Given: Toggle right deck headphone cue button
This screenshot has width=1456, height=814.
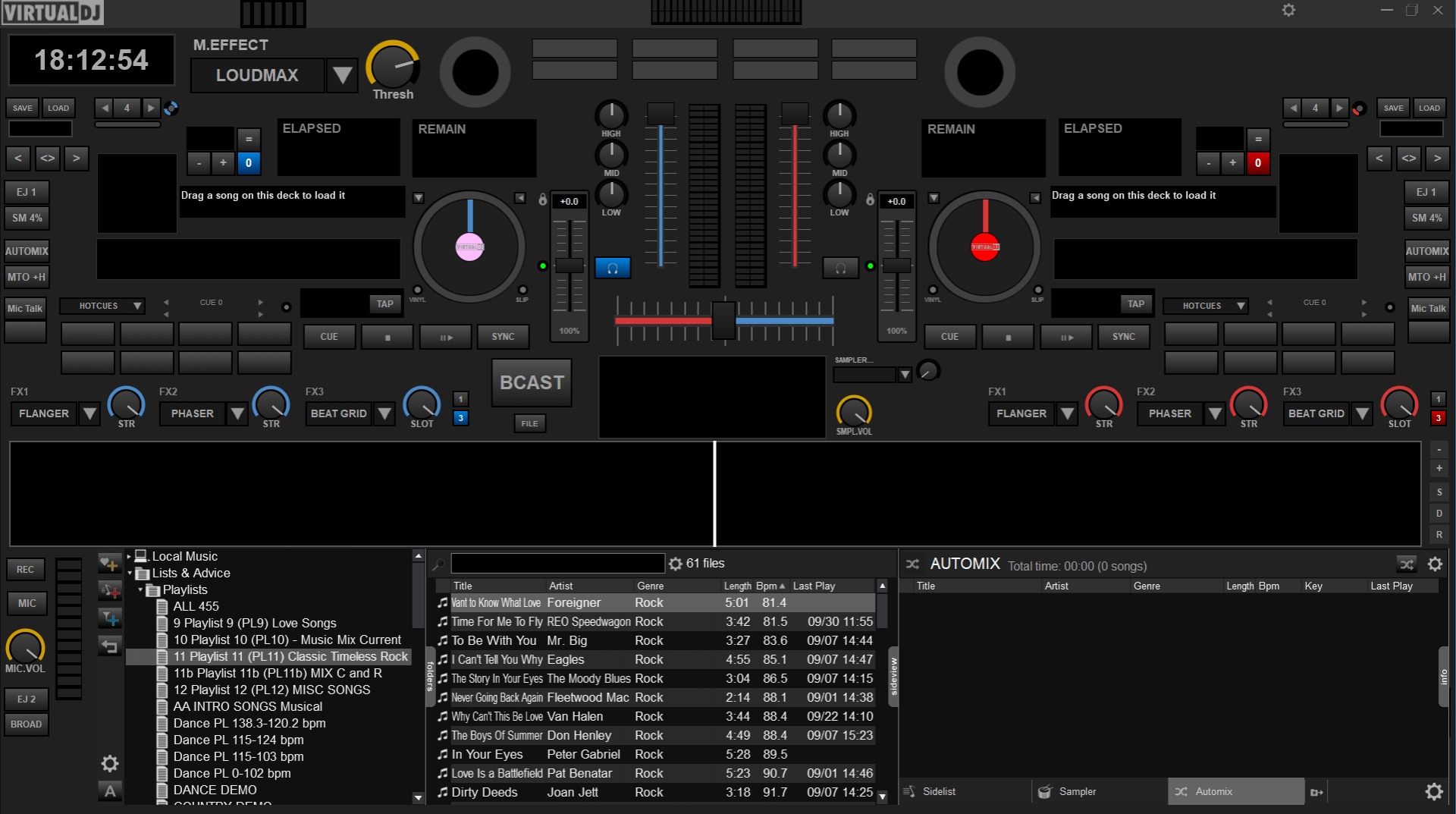Looking at the screenshot, I should pos(840,268).
